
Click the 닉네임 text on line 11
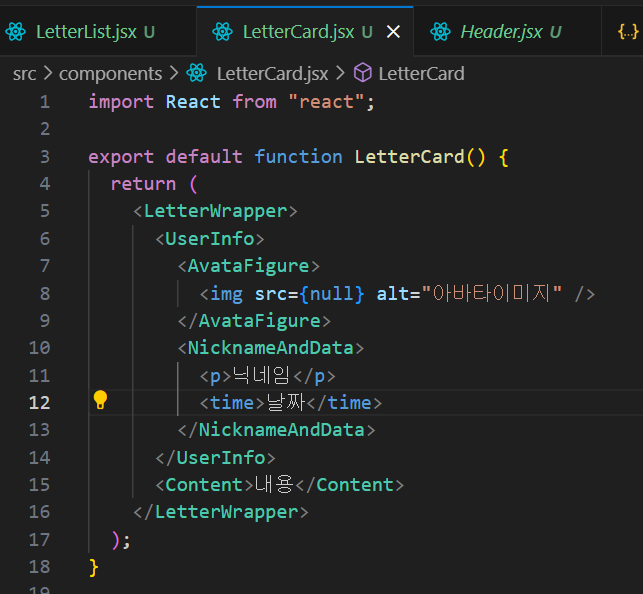(x=262, y=375)
